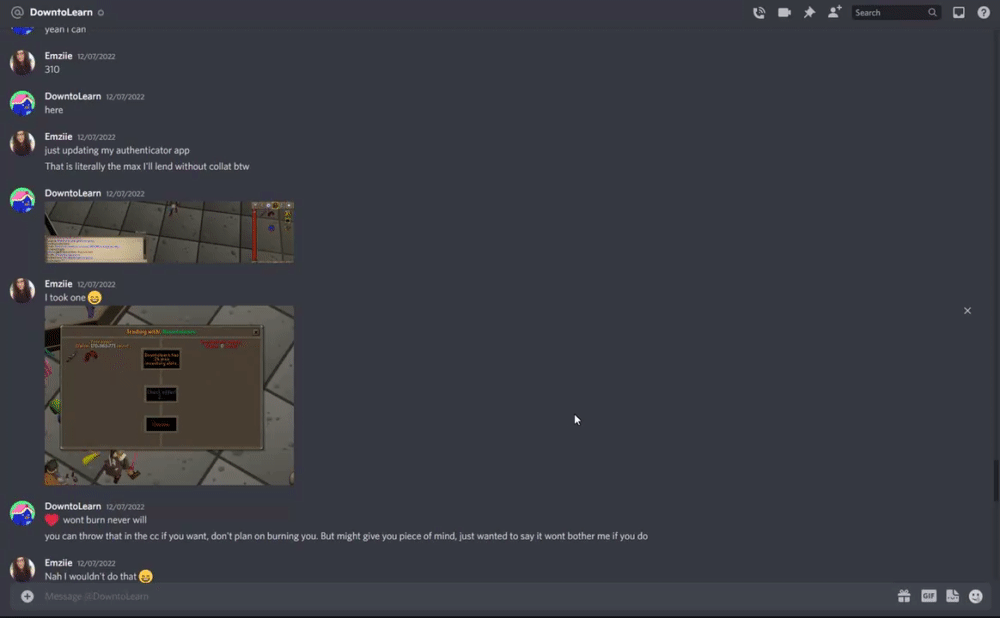Start a voice call with DowntoLearn
Image resolution: width=1000 pixels, height=618 pixels.
(758, 13)
